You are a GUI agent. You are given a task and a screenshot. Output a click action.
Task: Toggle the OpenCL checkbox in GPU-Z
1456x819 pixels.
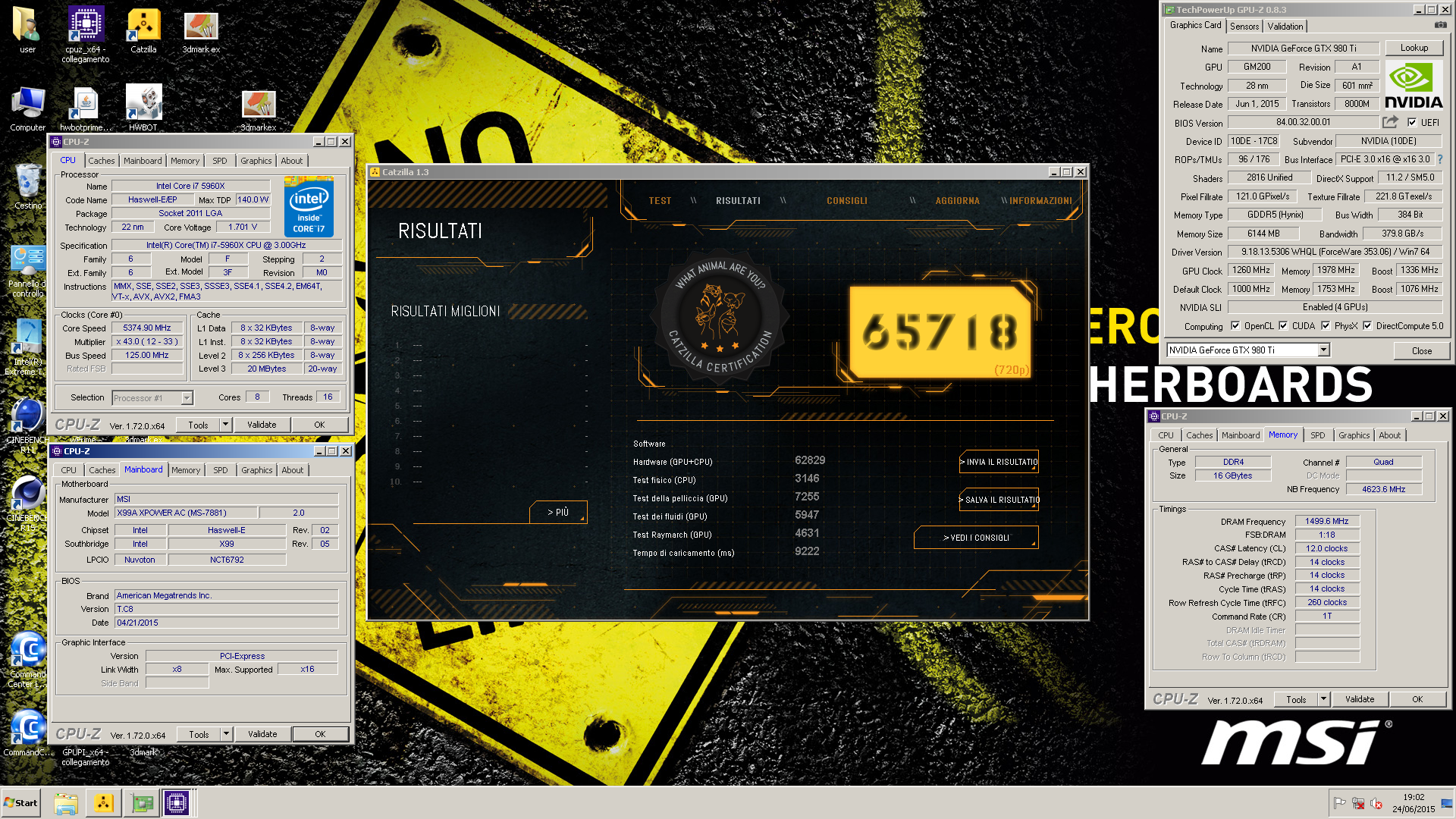tap(1235, 326)
